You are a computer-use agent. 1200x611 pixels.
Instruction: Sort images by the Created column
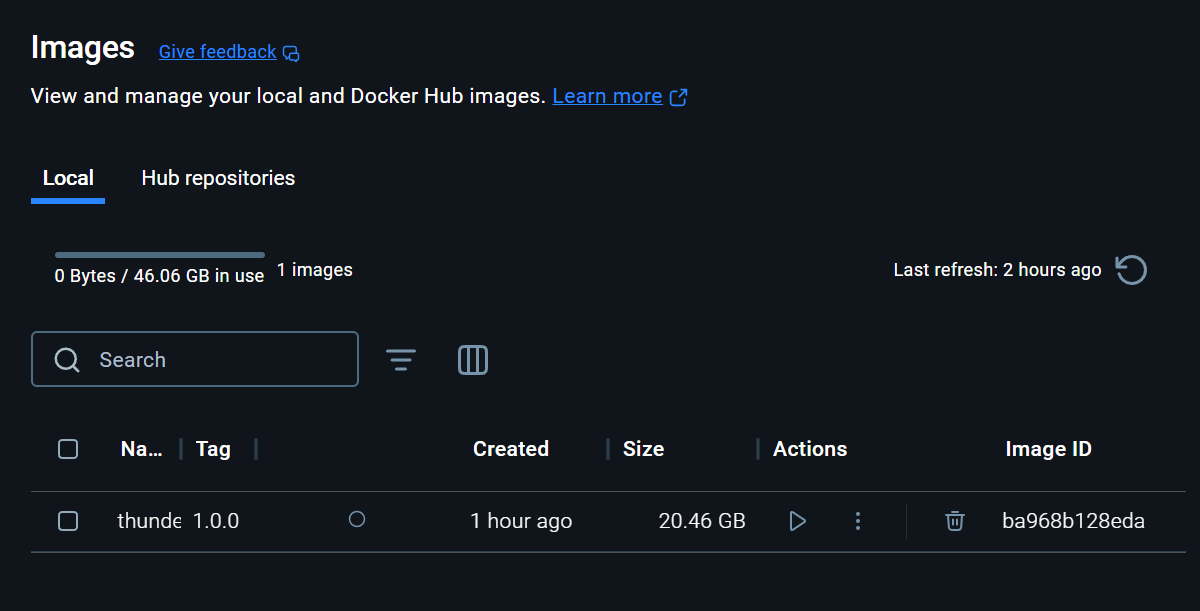click(510, 449)
